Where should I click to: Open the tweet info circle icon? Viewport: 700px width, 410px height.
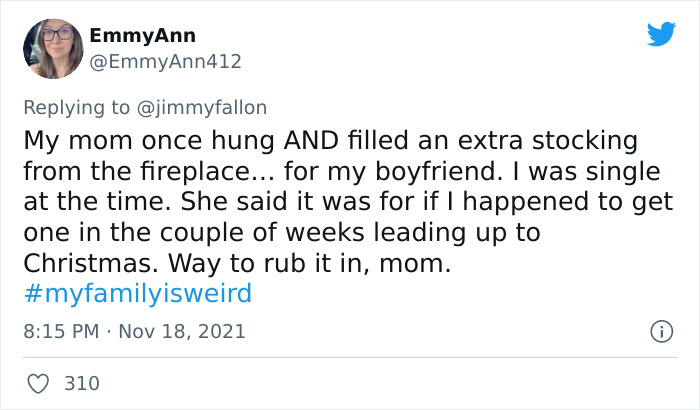(660, 330)
